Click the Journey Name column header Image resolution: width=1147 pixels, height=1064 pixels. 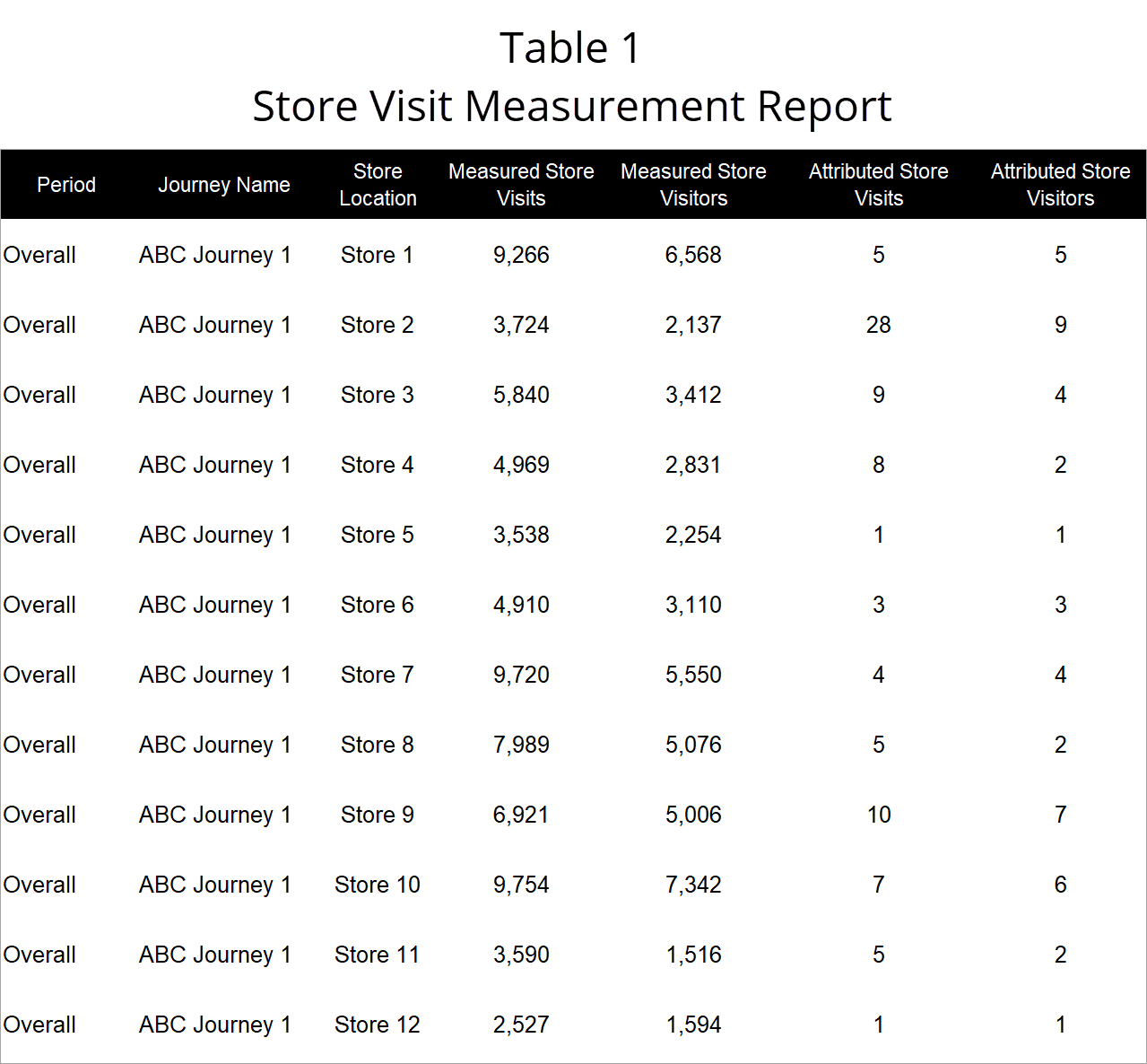pyautogui.click(x=224, y=185)
